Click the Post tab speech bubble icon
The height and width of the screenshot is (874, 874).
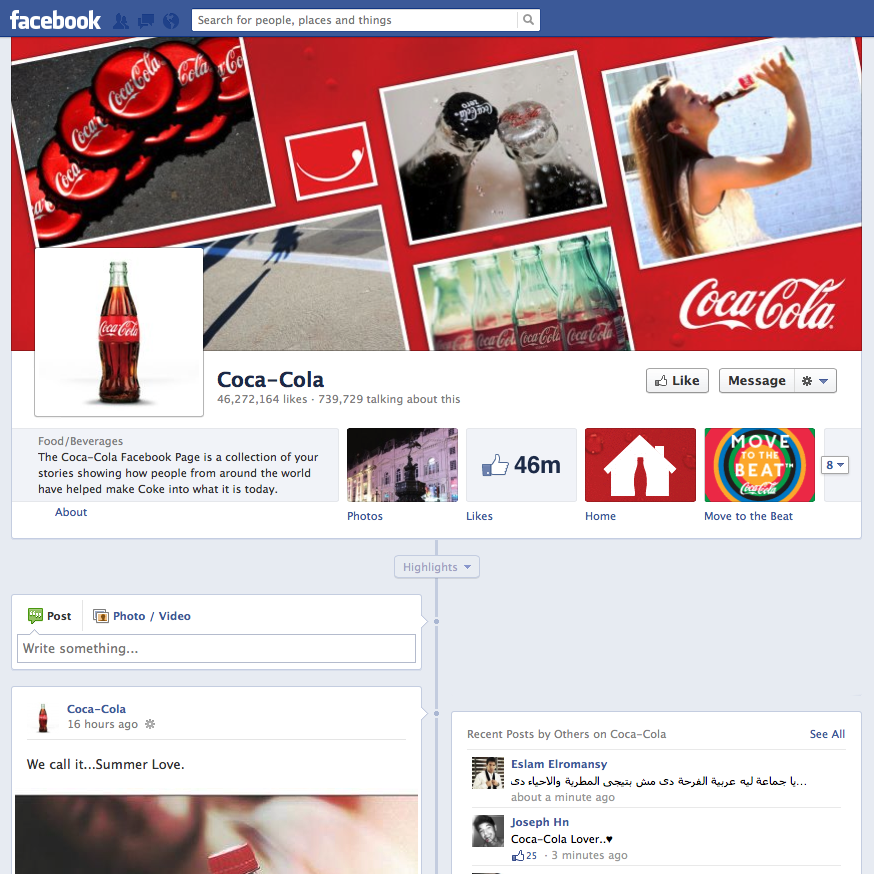pyautogui.click(x=35, y=615)
